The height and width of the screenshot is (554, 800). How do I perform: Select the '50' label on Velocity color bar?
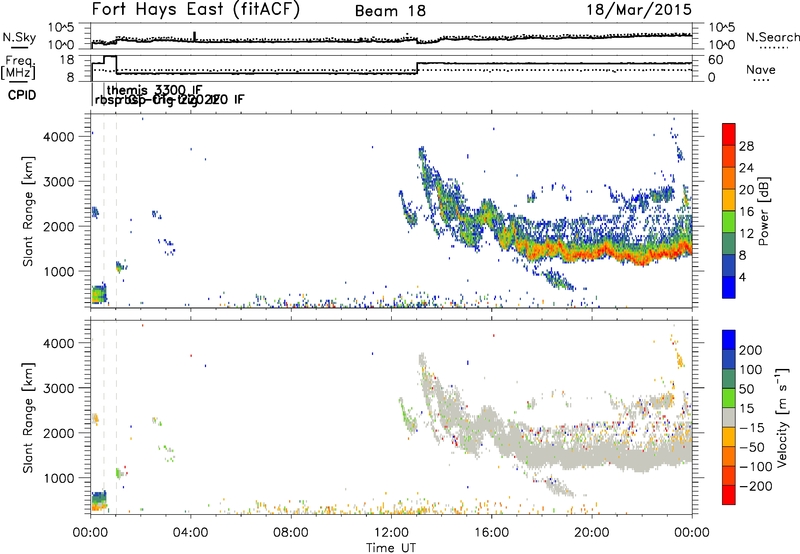pyautogui.click(x=746, y=389)
